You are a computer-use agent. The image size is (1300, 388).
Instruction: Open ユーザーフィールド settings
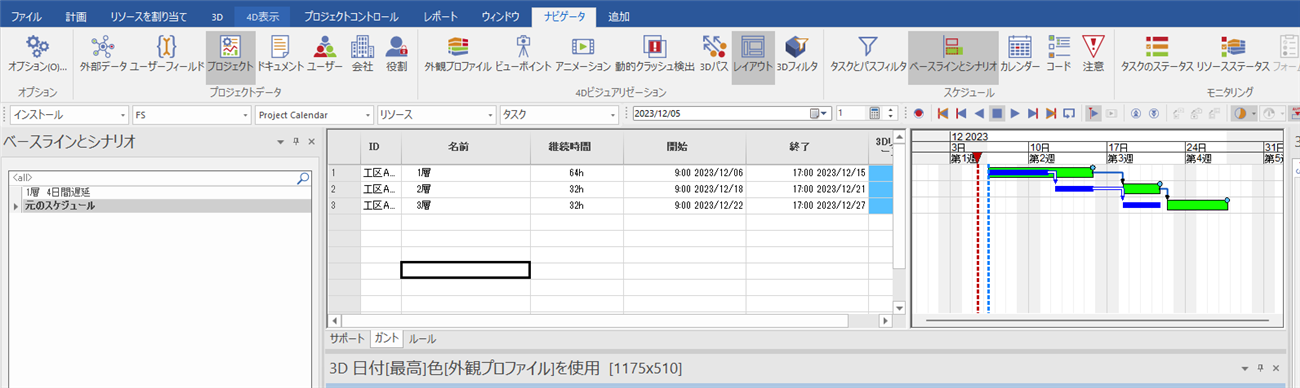[167, 53]
